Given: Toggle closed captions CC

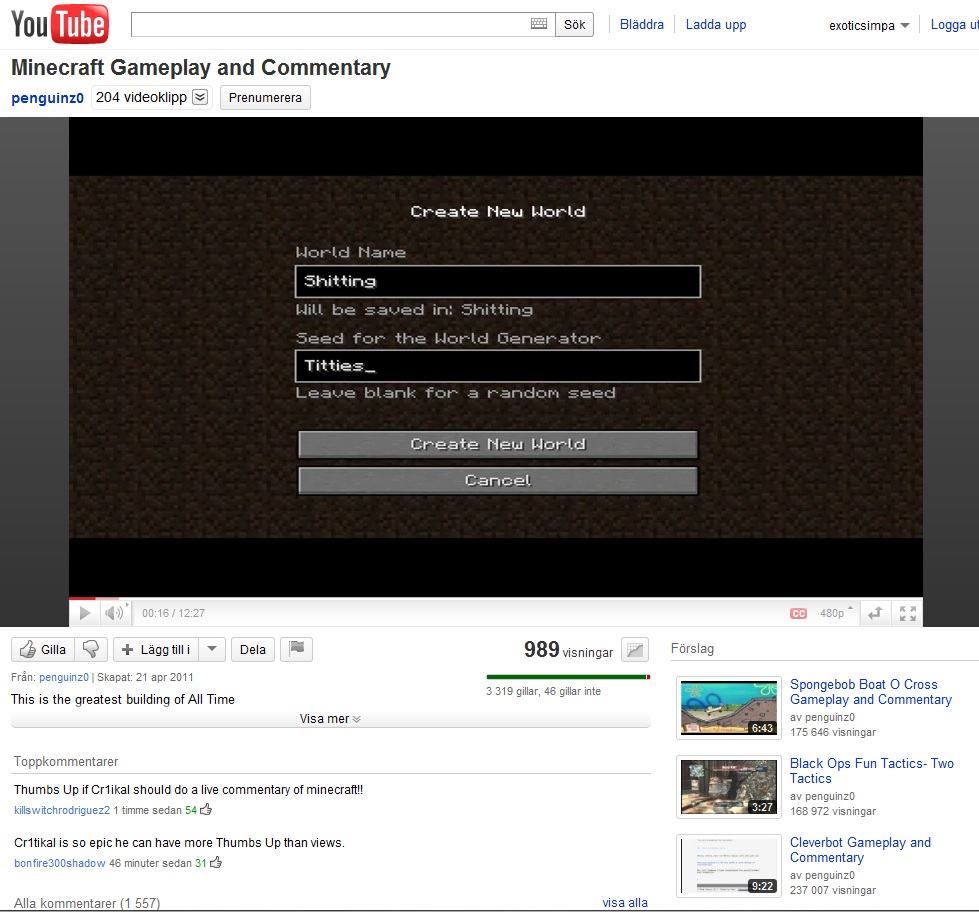Looking at the screenshot, I should pos(798,614).
